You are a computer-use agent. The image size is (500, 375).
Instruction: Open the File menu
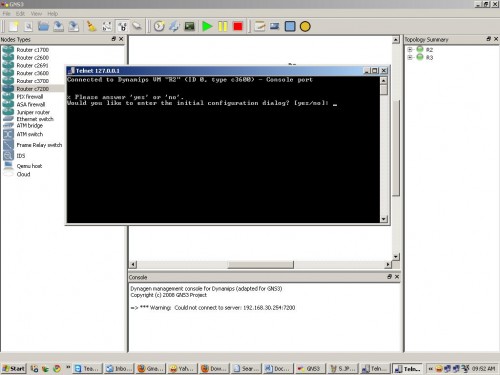coord(6,14)
